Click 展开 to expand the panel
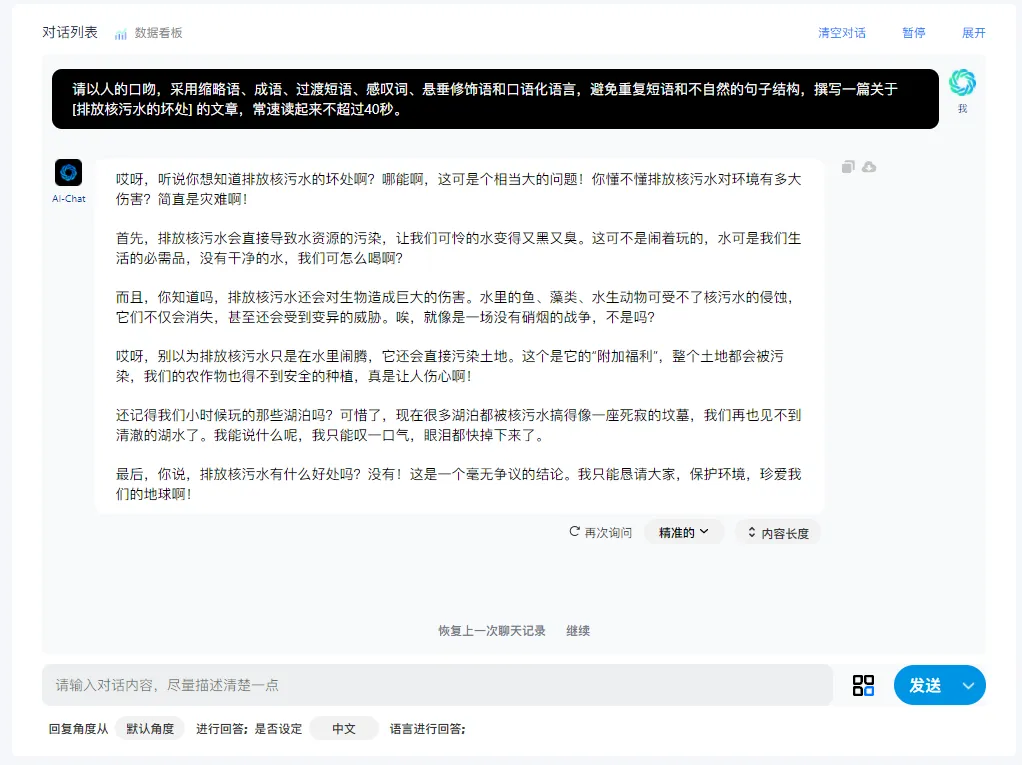Screen dimensions: 1022x765 (974, 33)
